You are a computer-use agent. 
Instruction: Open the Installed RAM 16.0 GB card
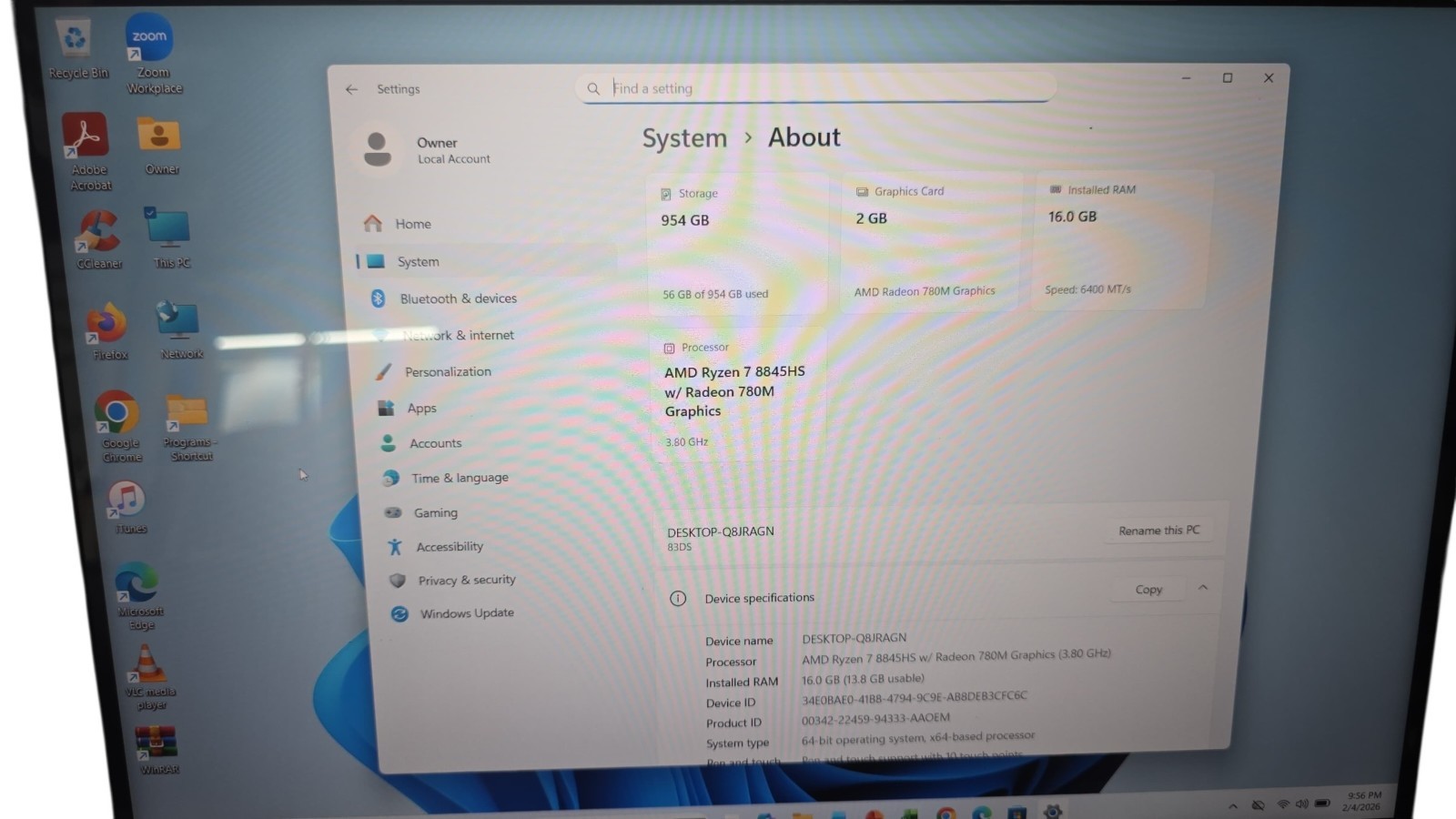1121,239
